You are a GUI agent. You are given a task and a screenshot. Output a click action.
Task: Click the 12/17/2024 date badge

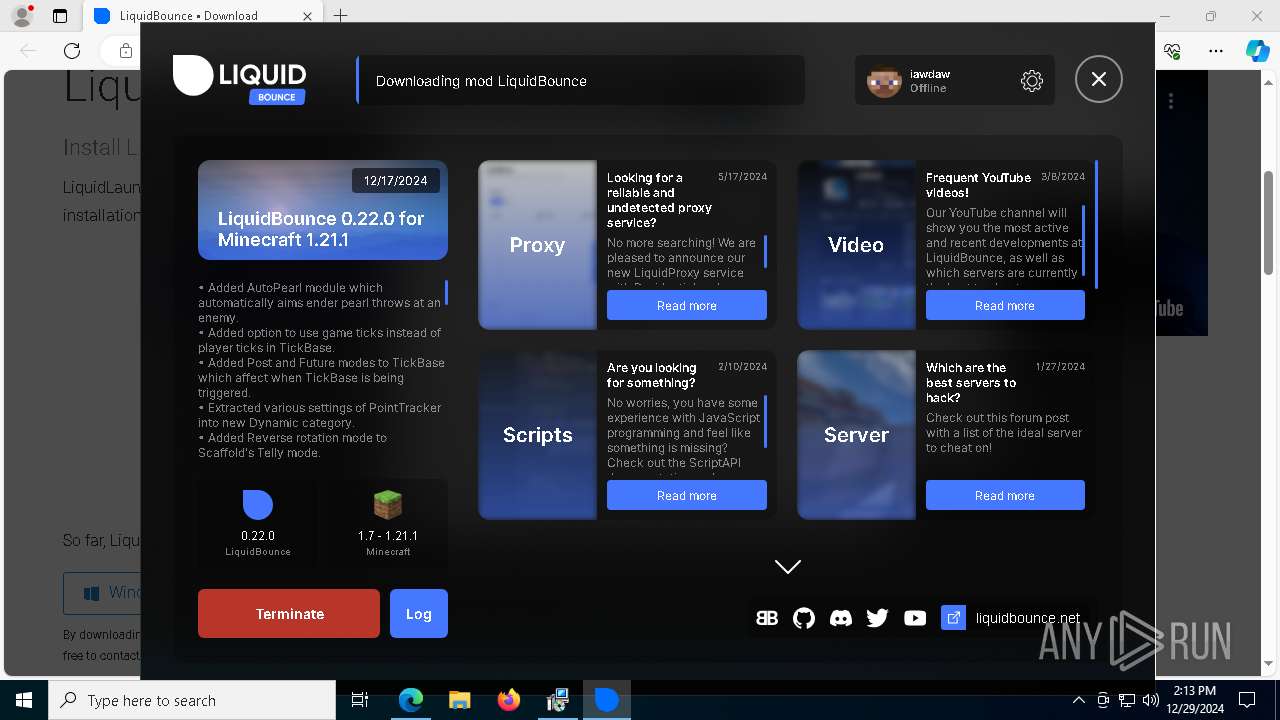pos(396,181)
